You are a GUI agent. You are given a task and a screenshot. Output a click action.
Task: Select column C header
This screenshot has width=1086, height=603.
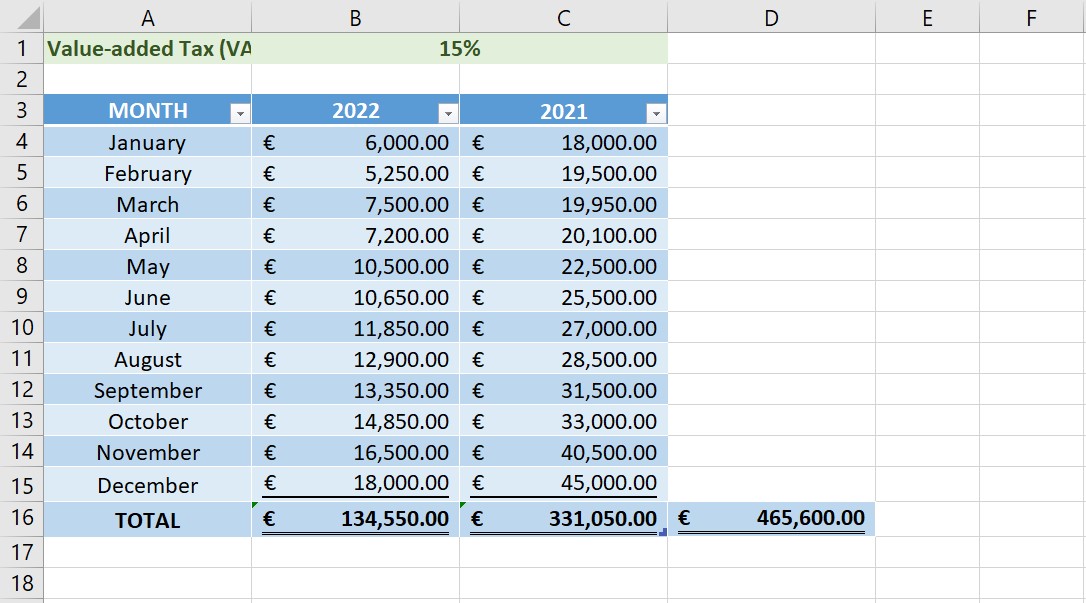pyautogui.click(x=564, y=17)
